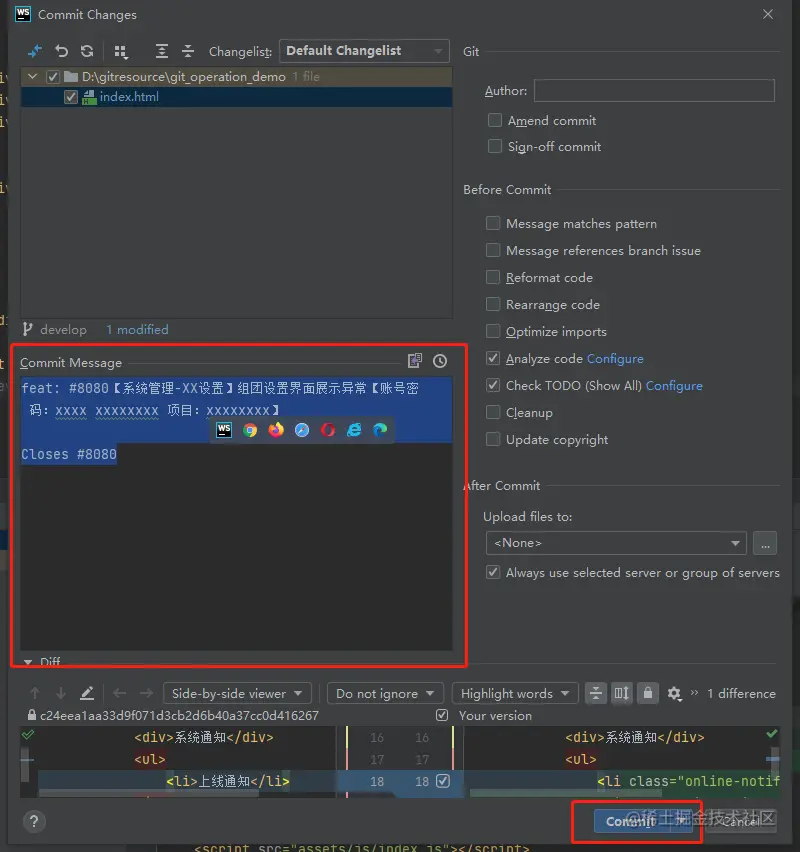Expand the Diff section
The width and height of the screenshot is (800, 852).
coord(28,661)
